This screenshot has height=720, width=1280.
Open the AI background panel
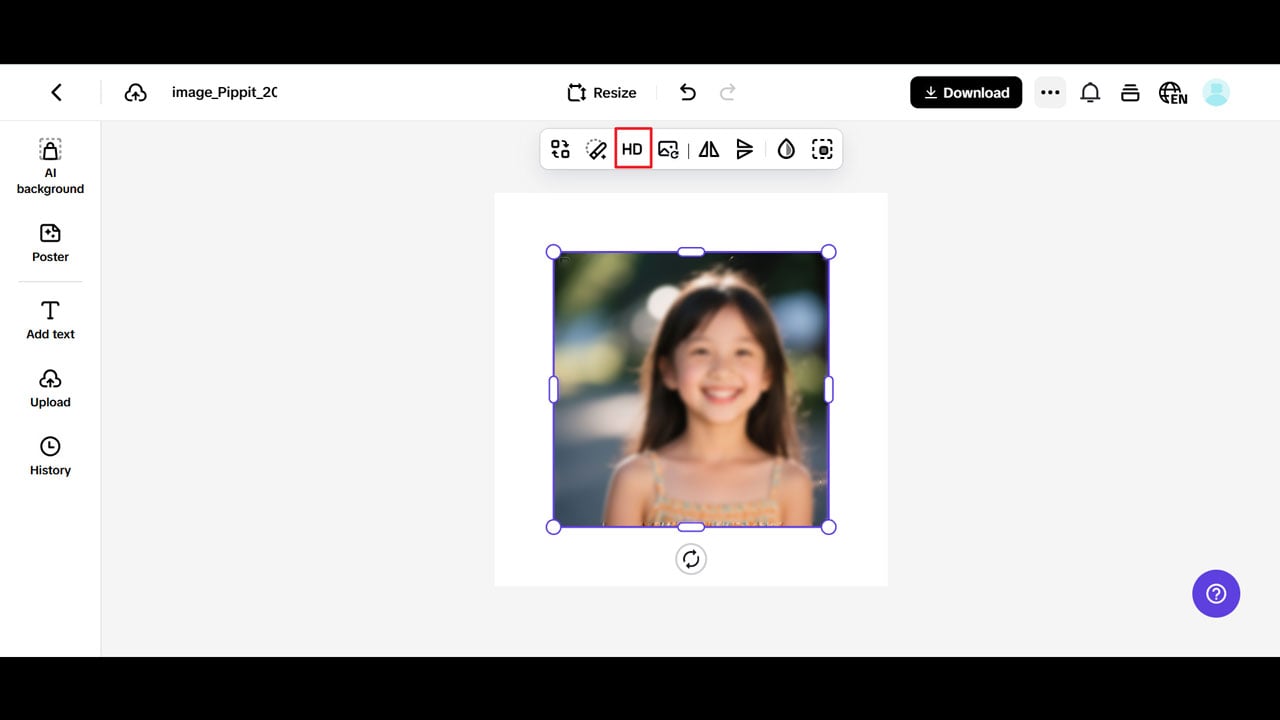coord(50,165)
